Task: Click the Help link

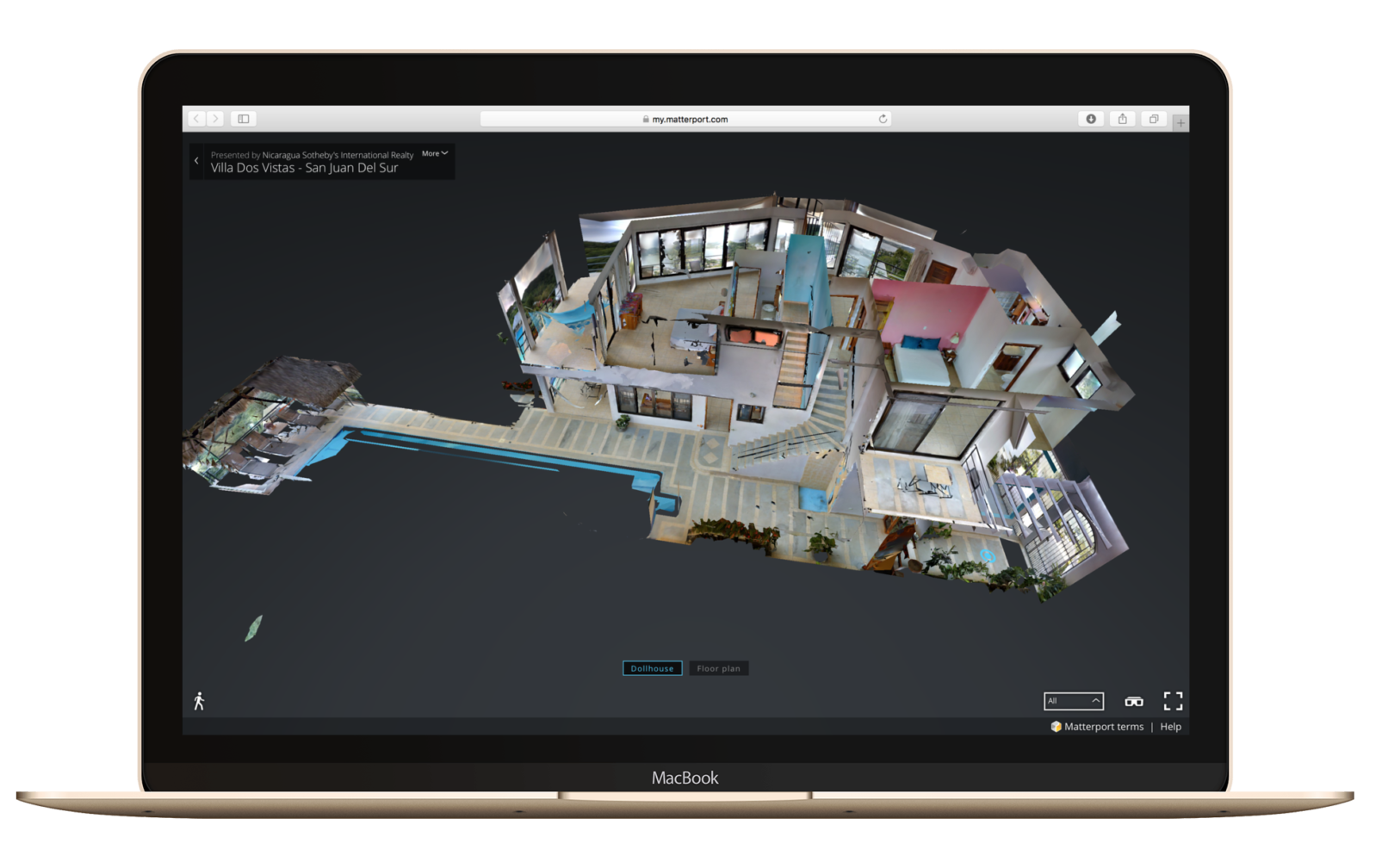Action: click(1170, 727)
